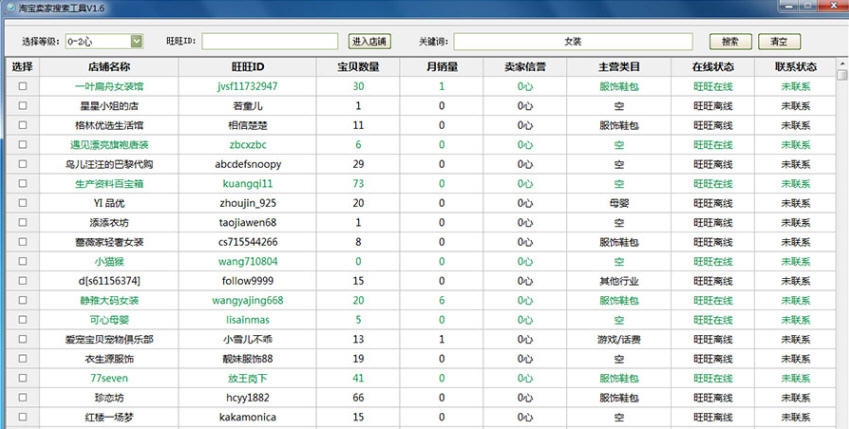This screenshot has width=849, height=429.
Task: Sort by 店铺名称 column header
Action: pos(109,67)
